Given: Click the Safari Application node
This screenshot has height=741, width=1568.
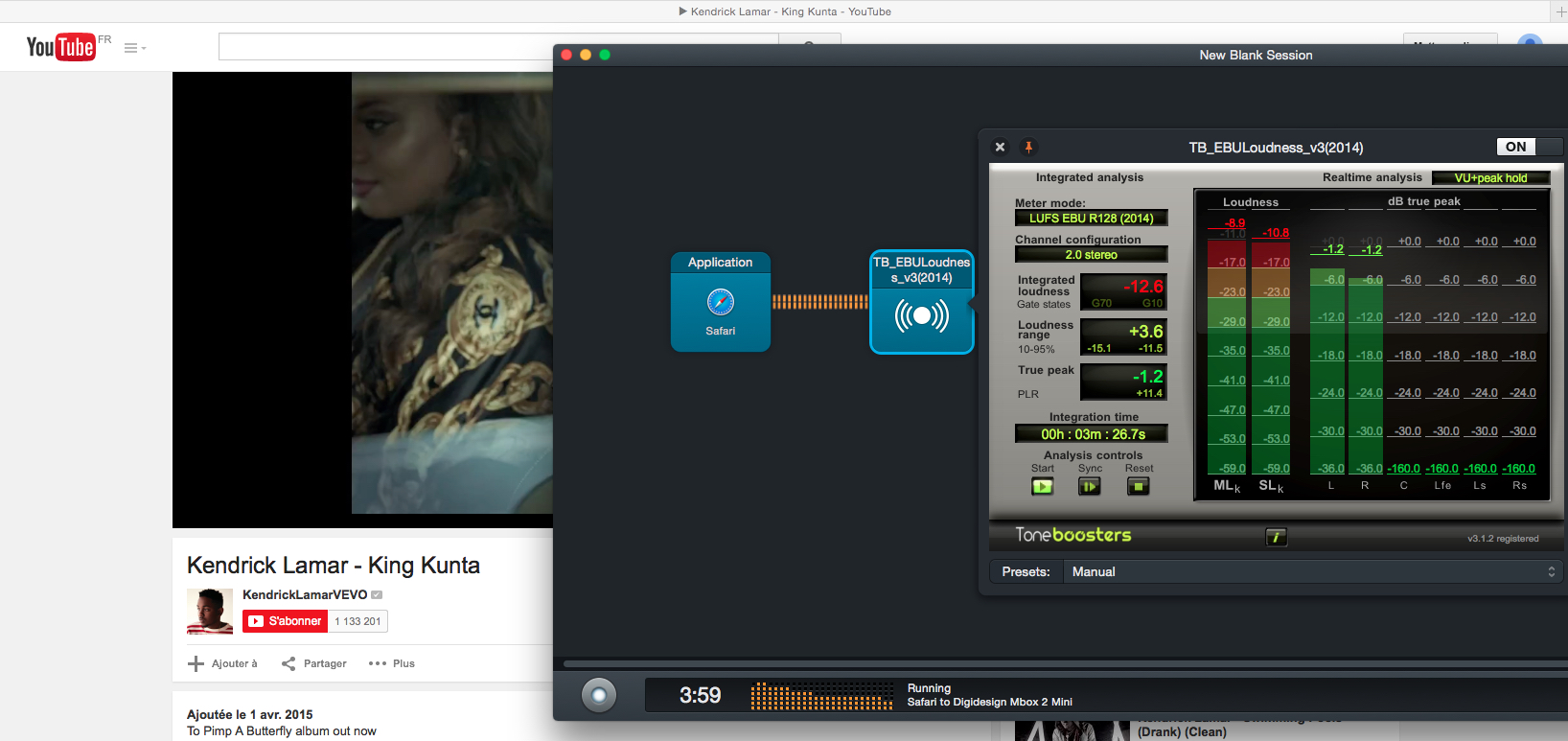Looking at the screenshot, I should tap(721, 302).
